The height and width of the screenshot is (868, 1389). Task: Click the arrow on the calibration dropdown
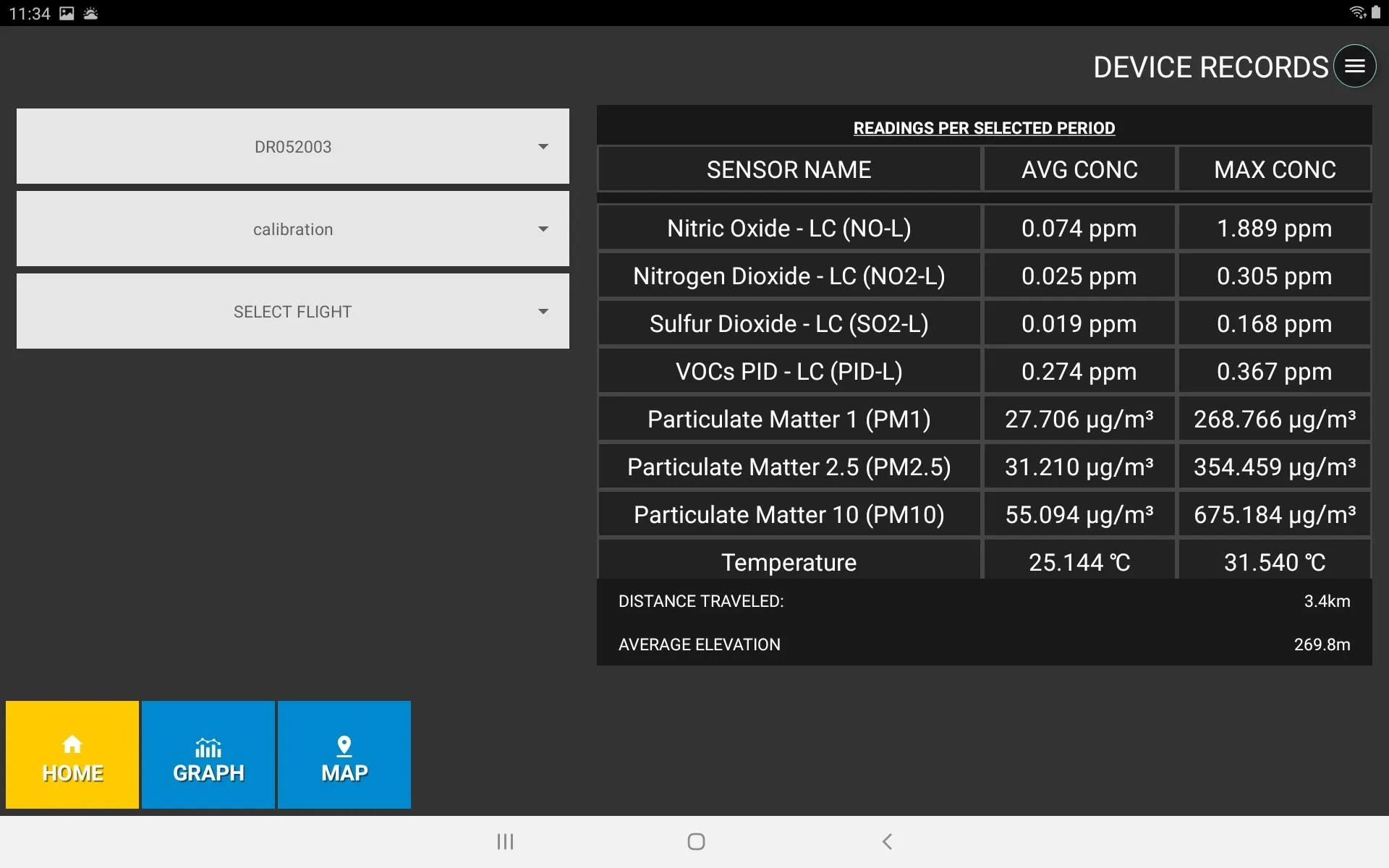(x=543, y=229)
